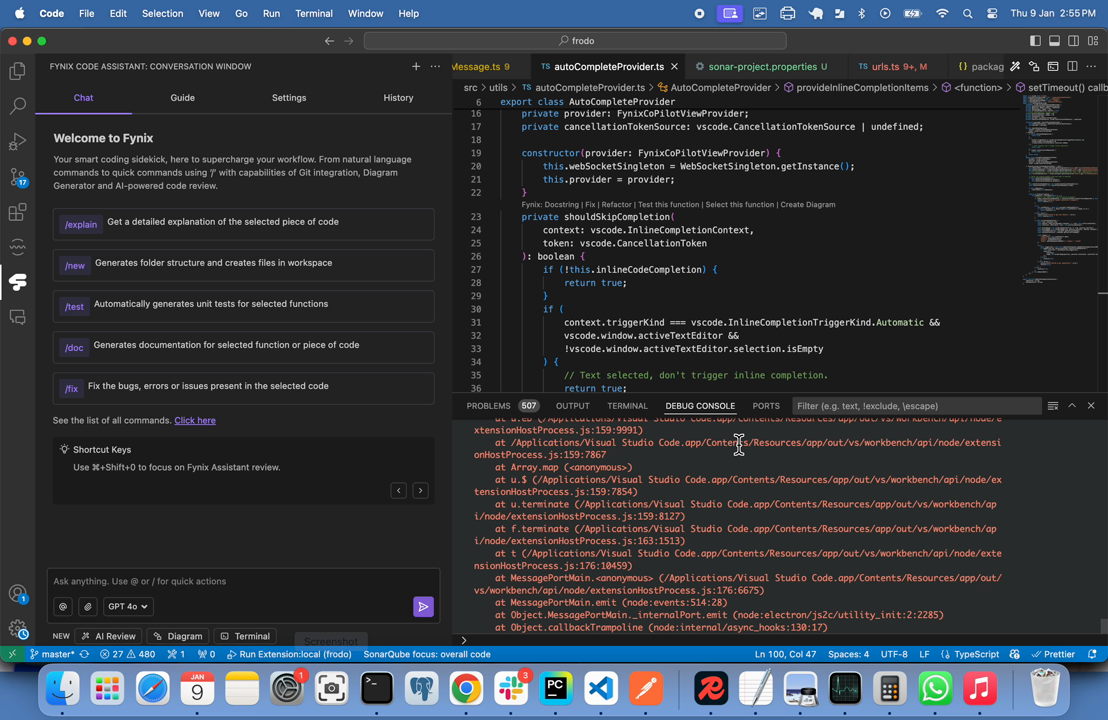Open conversation window more actions ellipsis
1108x720 pixels.
[x=435, y=66]
